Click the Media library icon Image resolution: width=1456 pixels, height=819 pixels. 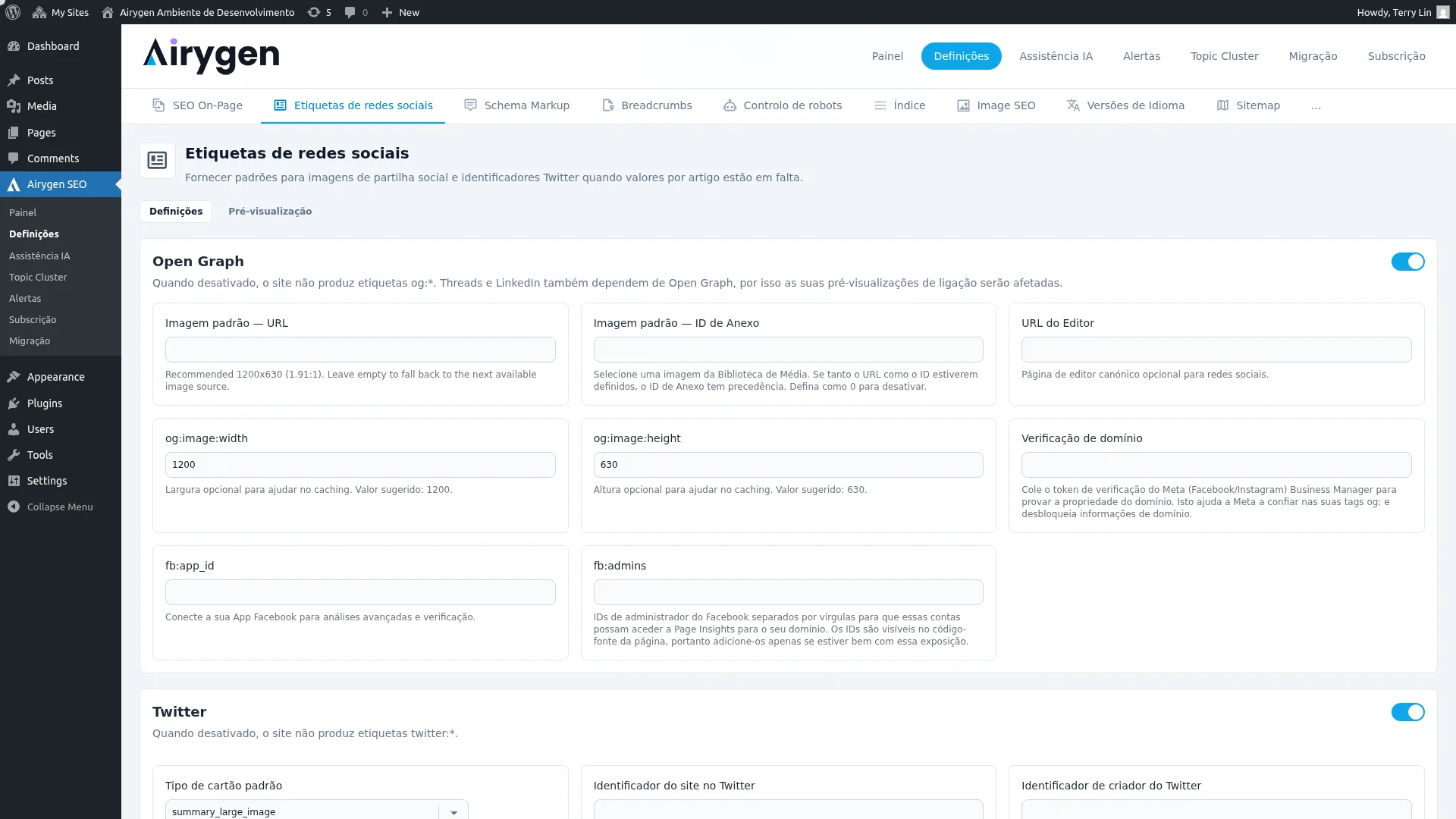[x=14, y=106]
